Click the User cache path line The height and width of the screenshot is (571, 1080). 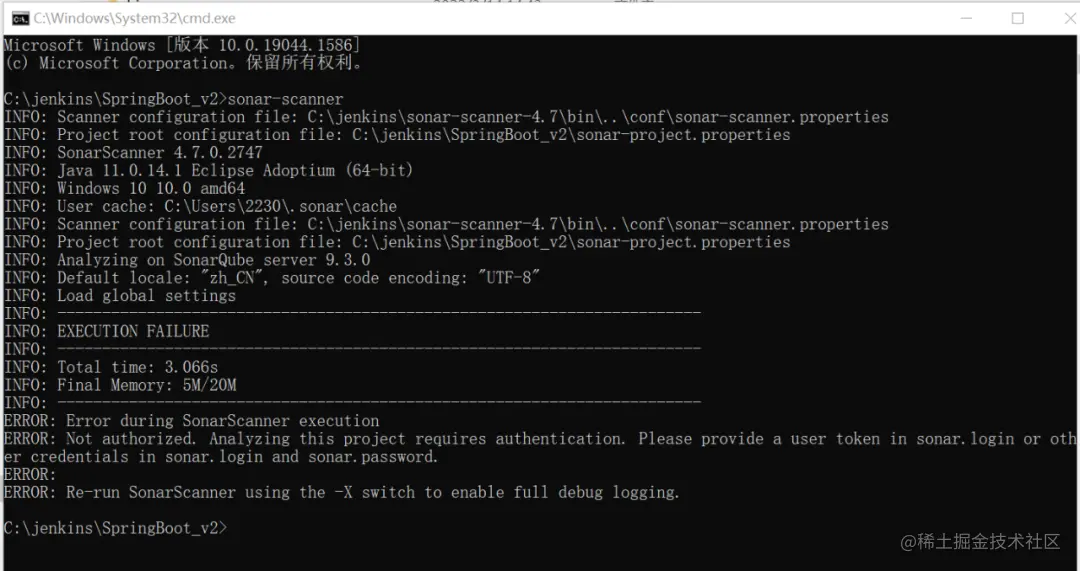point(200,207)
